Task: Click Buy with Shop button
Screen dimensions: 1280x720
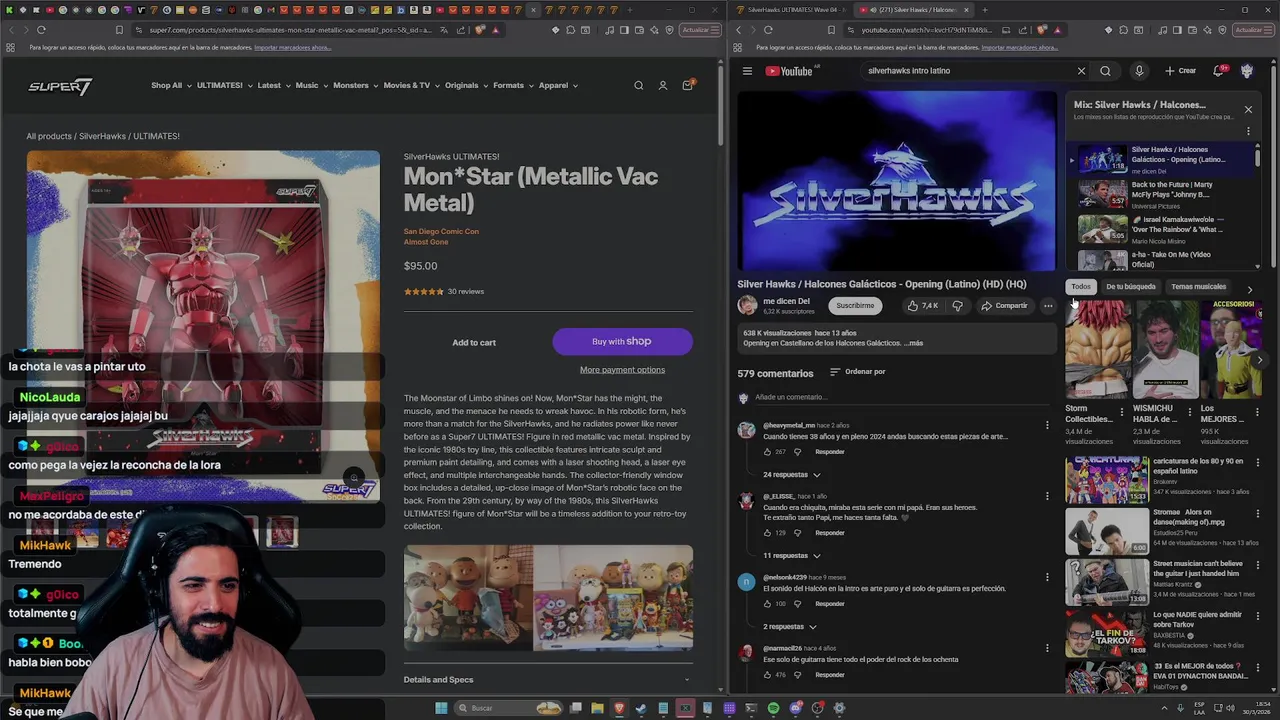Action: pyautogui.click(x=622, y=342)
